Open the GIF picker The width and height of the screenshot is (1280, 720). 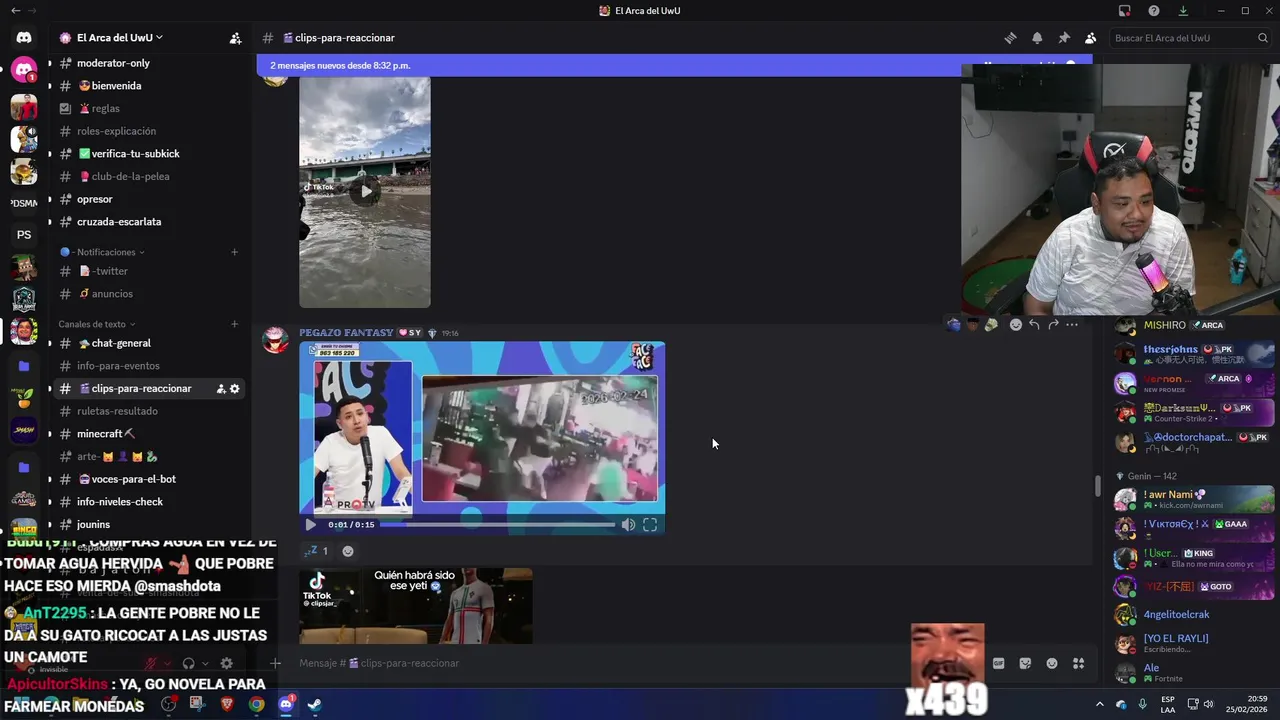(x=998, y=663)
